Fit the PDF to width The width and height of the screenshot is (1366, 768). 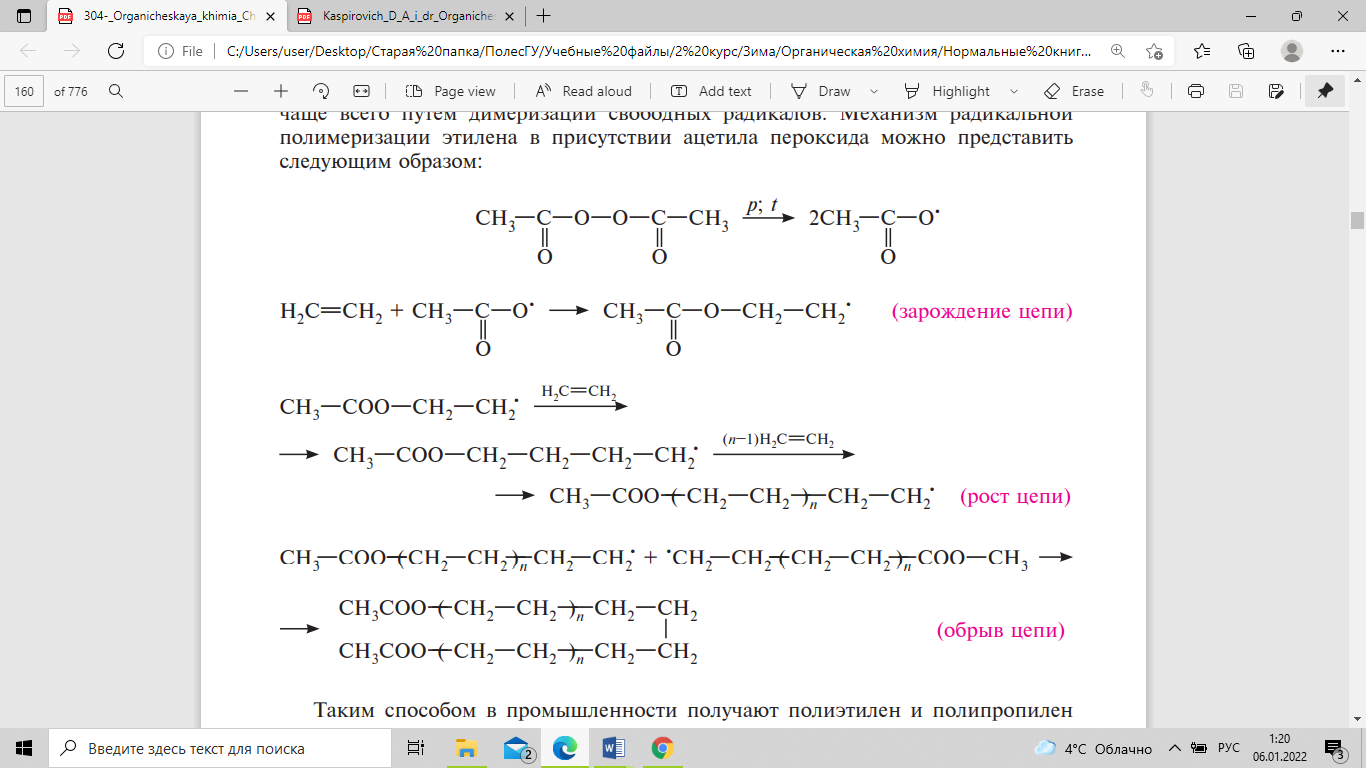(x=361, y=91)
